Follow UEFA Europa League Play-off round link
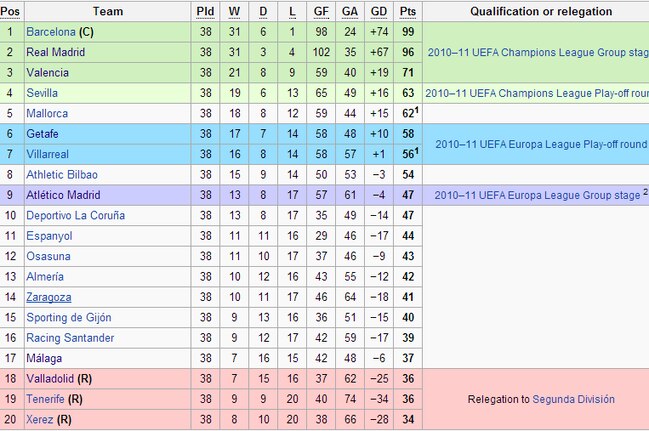Image resolution: width=649 pixels, height=431 pixels. coord(541,144)
